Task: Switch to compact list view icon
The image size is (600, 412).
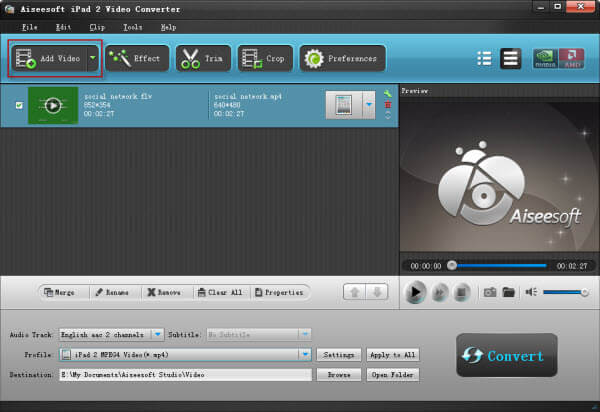Action: 484,59
